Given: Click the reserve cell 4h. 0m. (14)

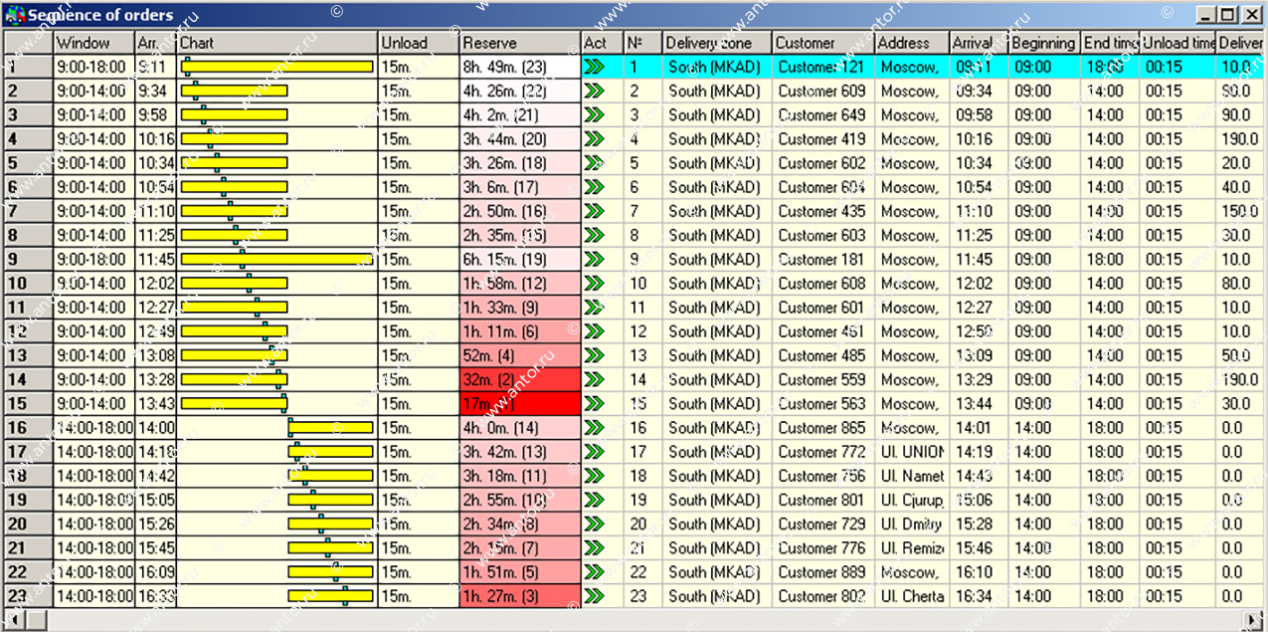Looking at the screenshot, I should (520, 427).
